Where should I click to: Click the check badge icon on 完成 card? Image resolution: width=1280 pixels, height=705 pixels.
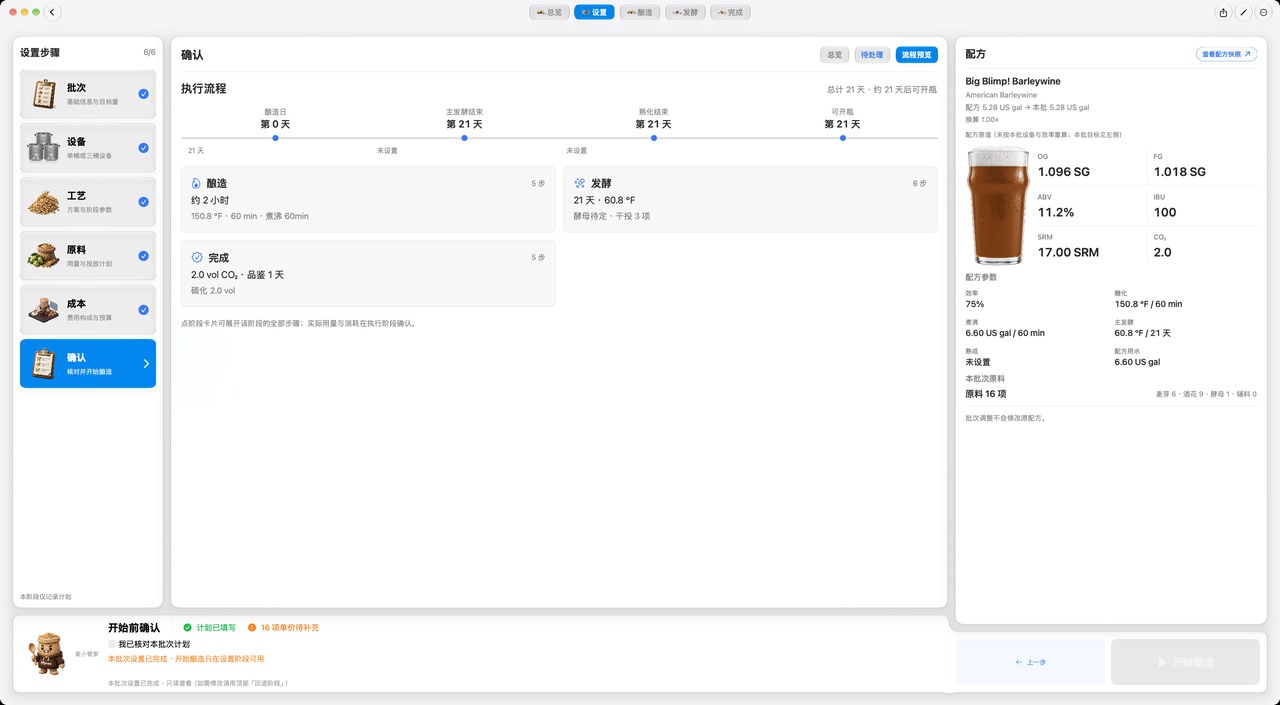[x=197, y=258]
